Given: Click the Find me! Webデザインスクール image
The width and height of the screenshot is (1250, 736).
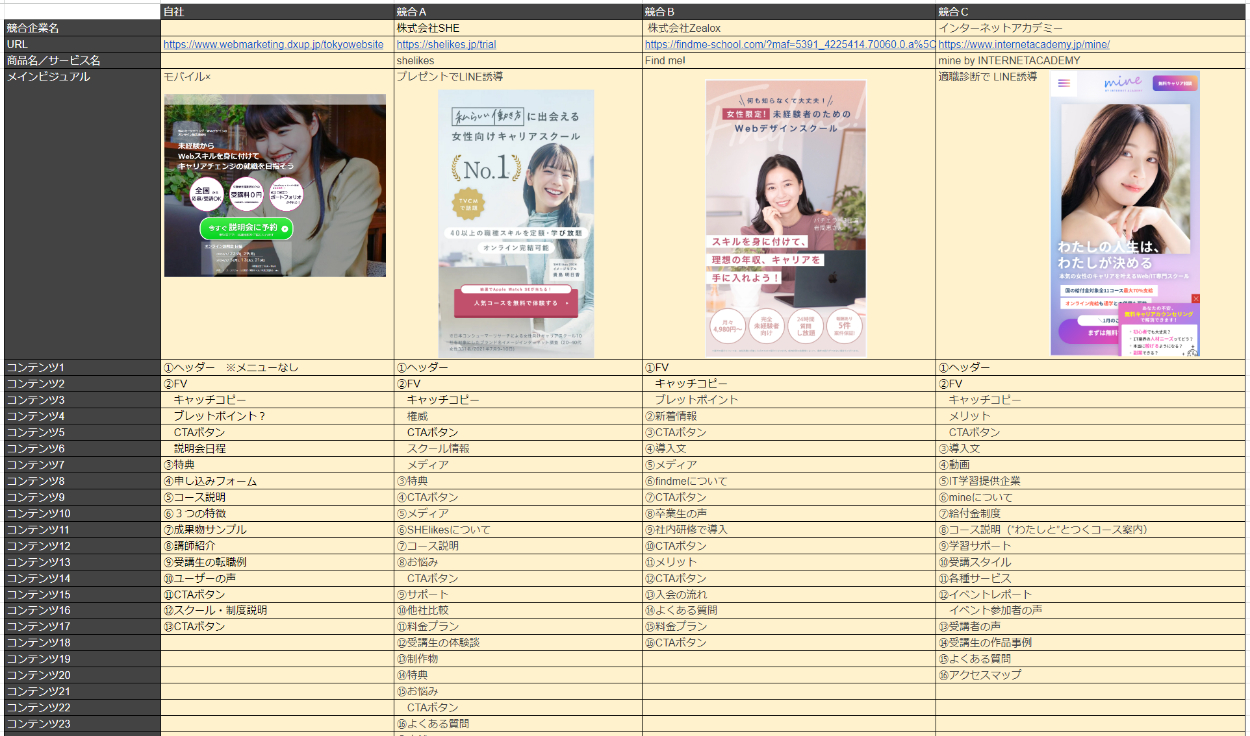Looking at the screenshot, I should pyautogui.click(x=786, y=218).
